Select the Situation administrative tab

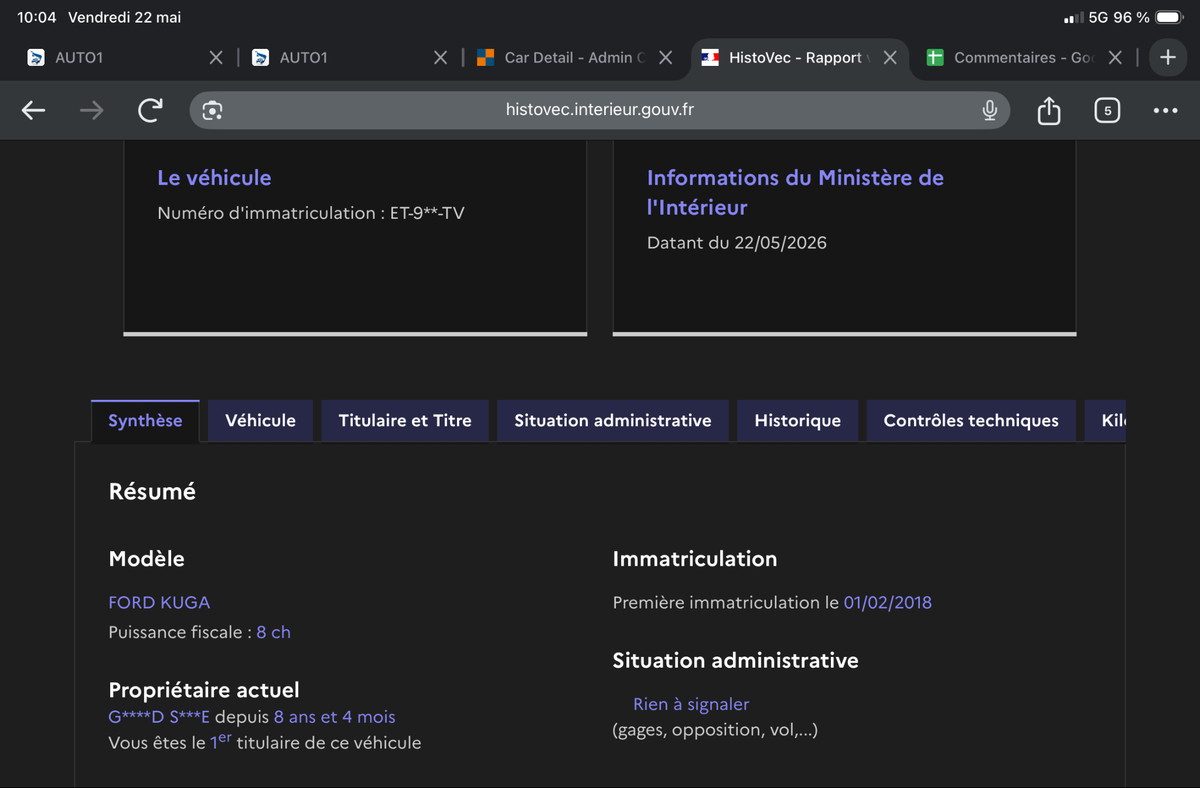tap(613, 421)
